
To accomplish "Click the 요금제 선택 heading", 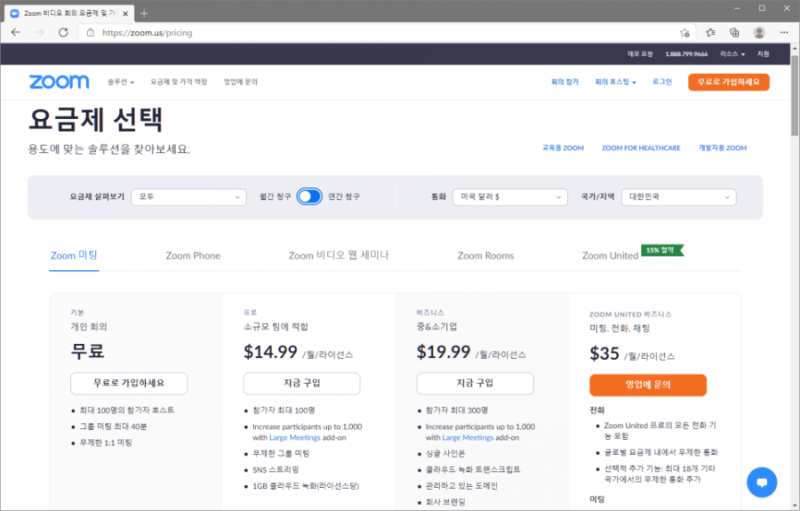I will click(x=96, y=119).
